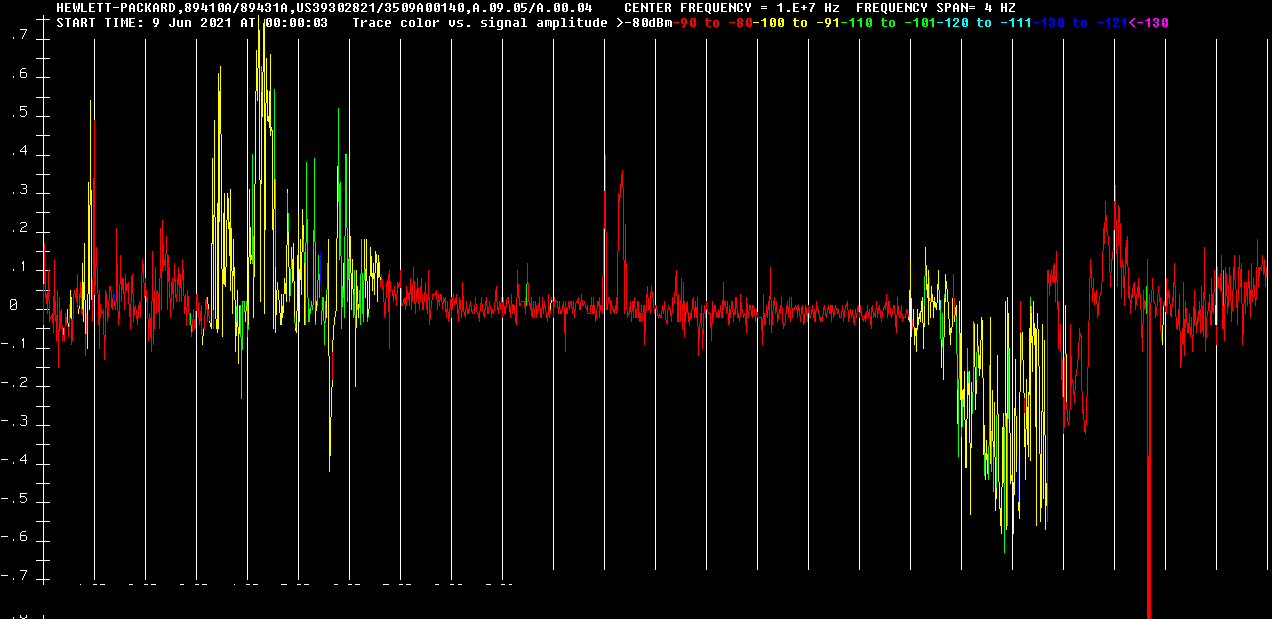Select the 0 baseline label on the Y axis

(x=14, y=307)
